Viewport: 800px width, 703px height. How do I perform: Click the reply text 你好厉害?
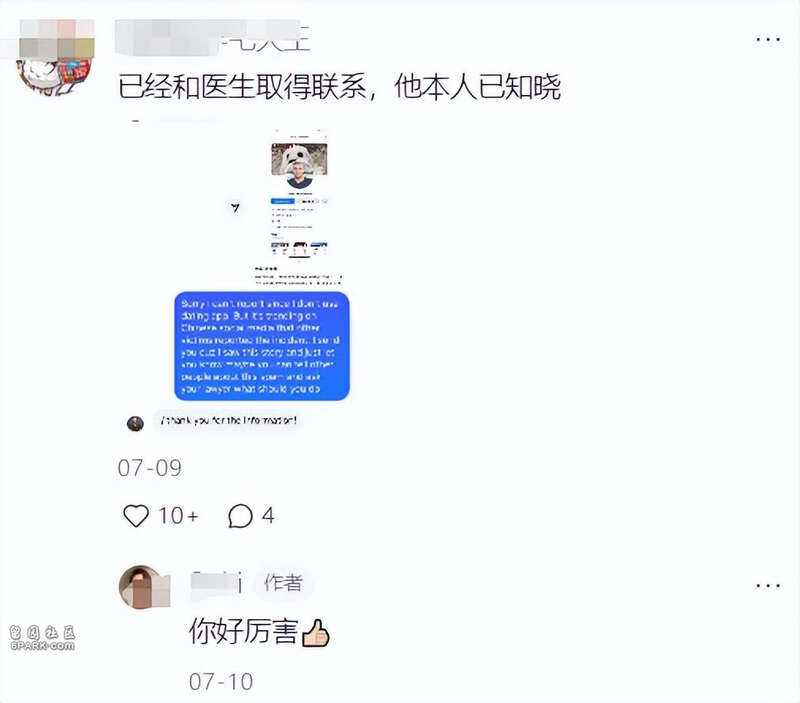pyautogui.click(x=243, y=632)
